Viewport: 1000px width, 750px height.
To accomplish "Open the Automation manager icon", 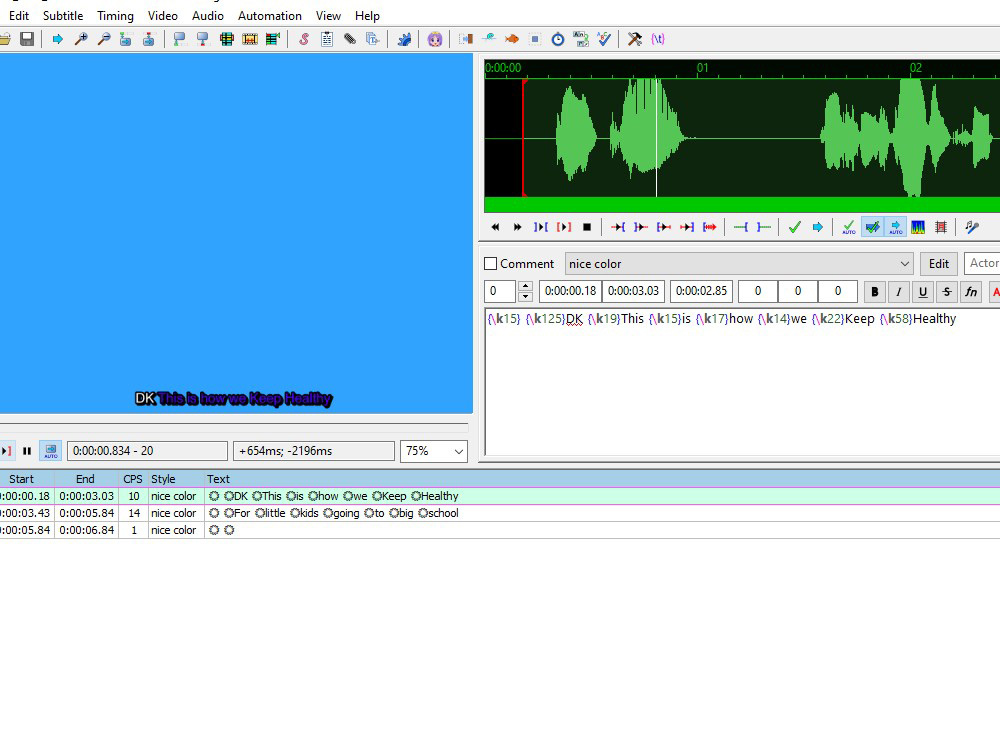I will (404, 39).
